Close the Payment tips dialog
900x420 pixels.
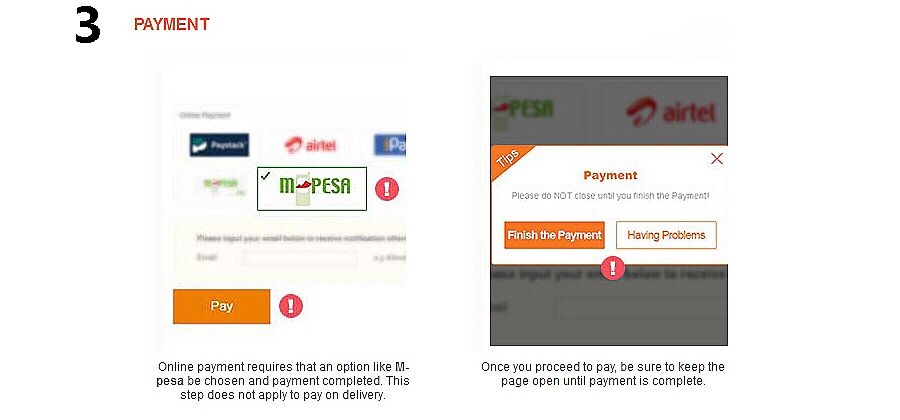pyautogui.click(x=717, y=159)
